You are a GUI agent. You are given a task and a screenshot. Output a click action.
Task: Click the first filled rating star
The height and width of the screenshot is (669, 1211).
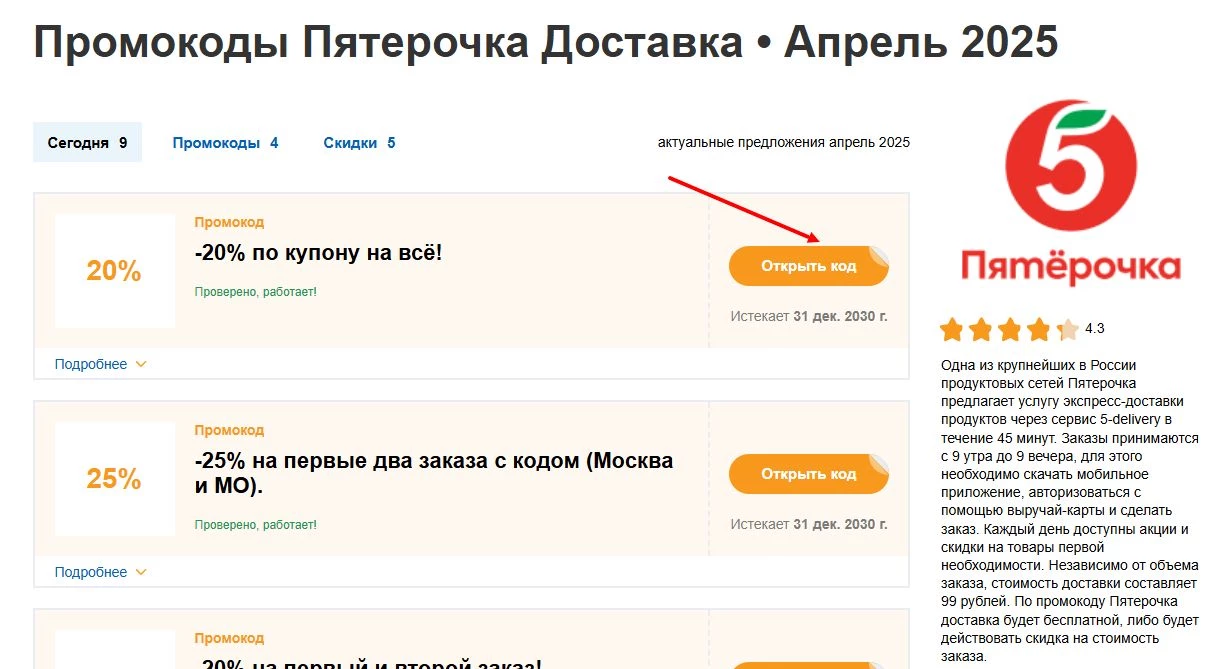tap(950, 328)
